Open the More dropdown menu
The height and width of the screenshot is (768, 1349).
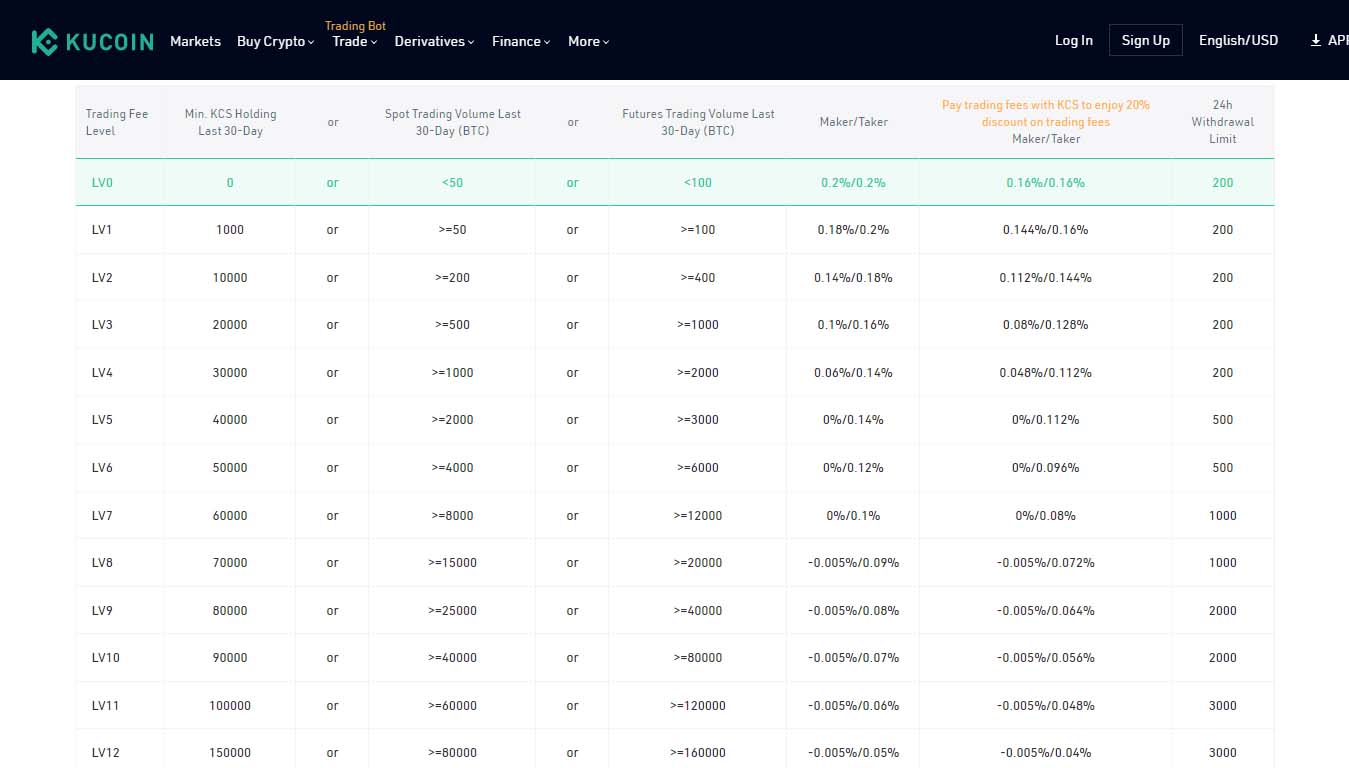point(588,41)
